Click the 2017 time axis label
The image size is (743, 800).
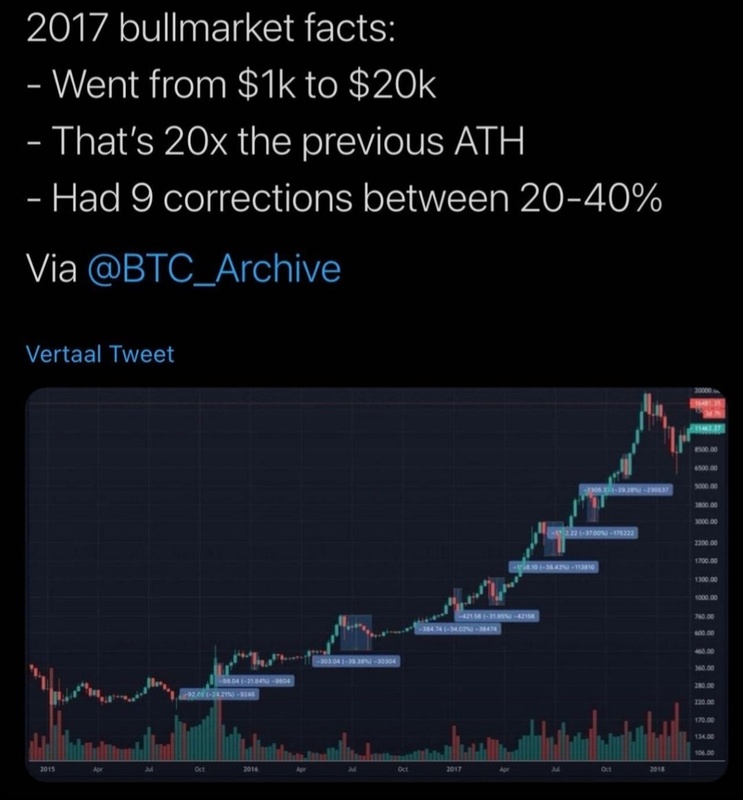(x=453, y=771)
